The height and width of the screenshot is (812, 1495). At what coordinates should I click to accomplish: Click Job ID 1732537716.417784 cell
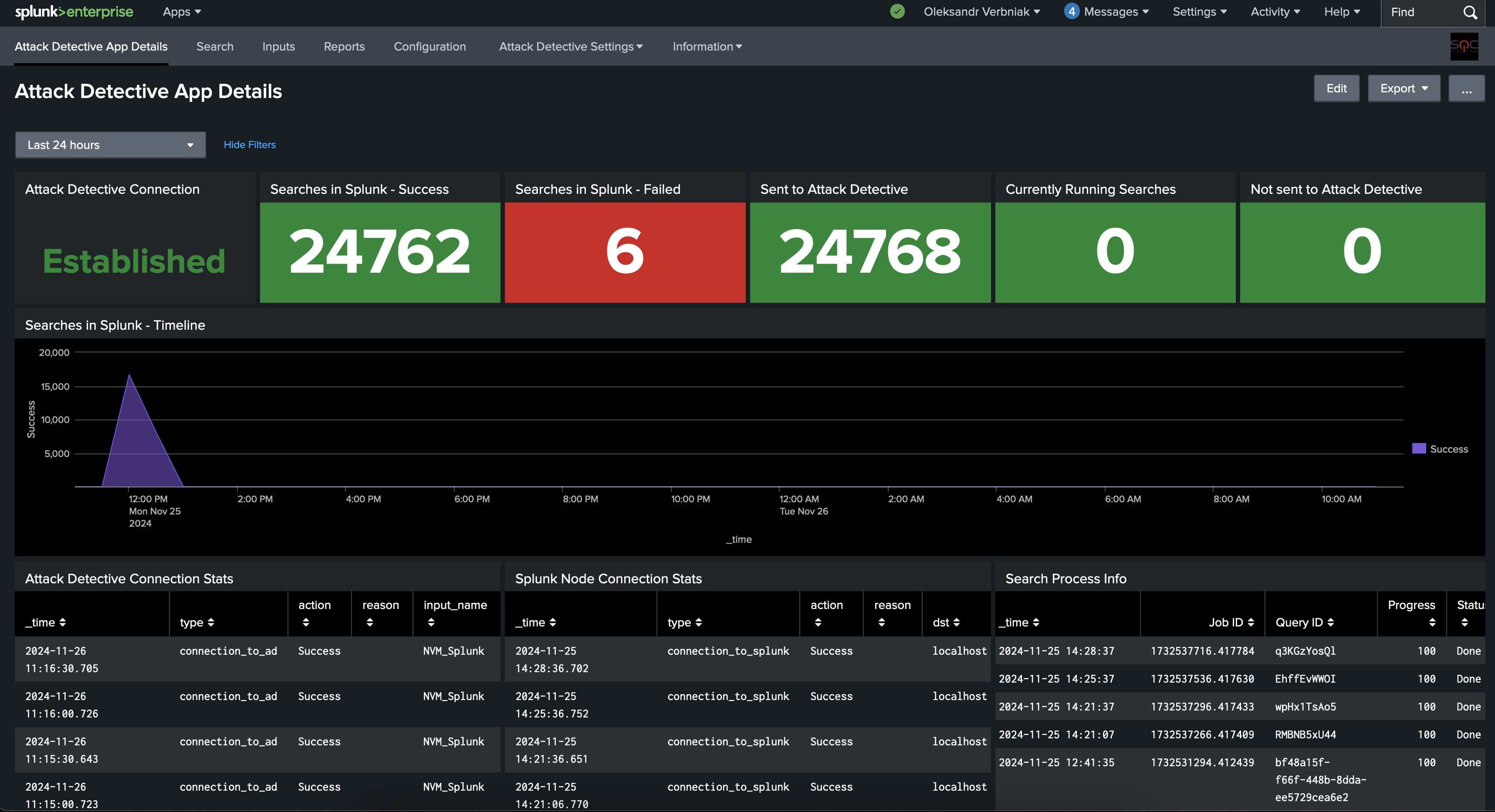1202,651
